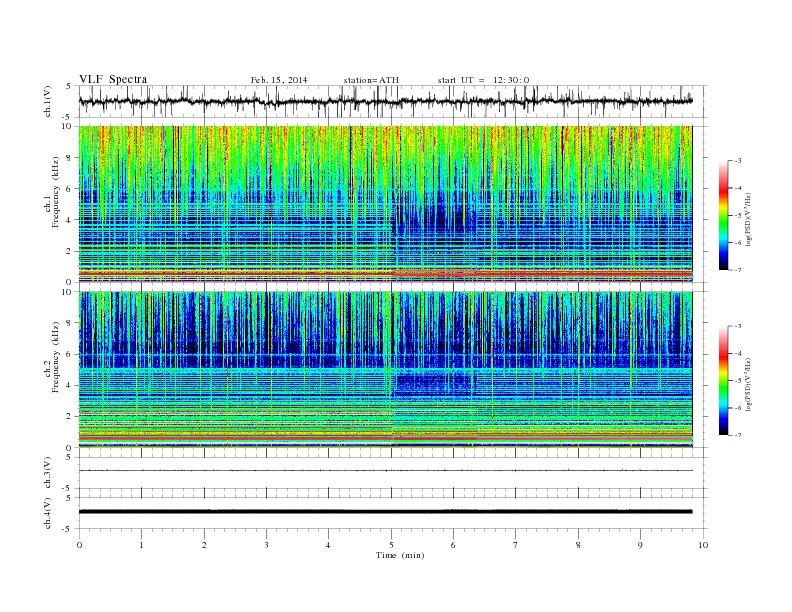Click the ch.2 spectrogram color bar
Image resolution: width=792 pixels, height=612 pixels.
click(x=723, y=381)
